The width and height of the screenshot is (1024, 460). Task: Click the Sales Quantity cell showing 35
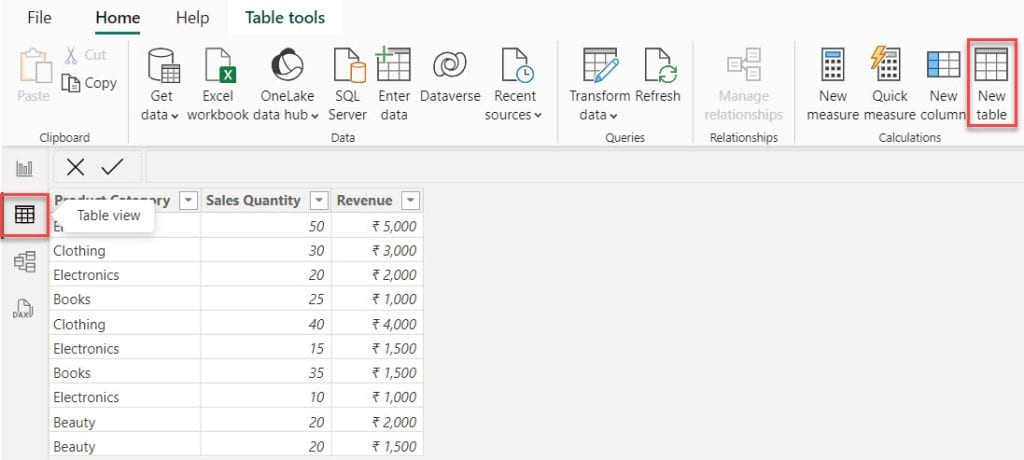pyautogui.click(x=266, y=373)
